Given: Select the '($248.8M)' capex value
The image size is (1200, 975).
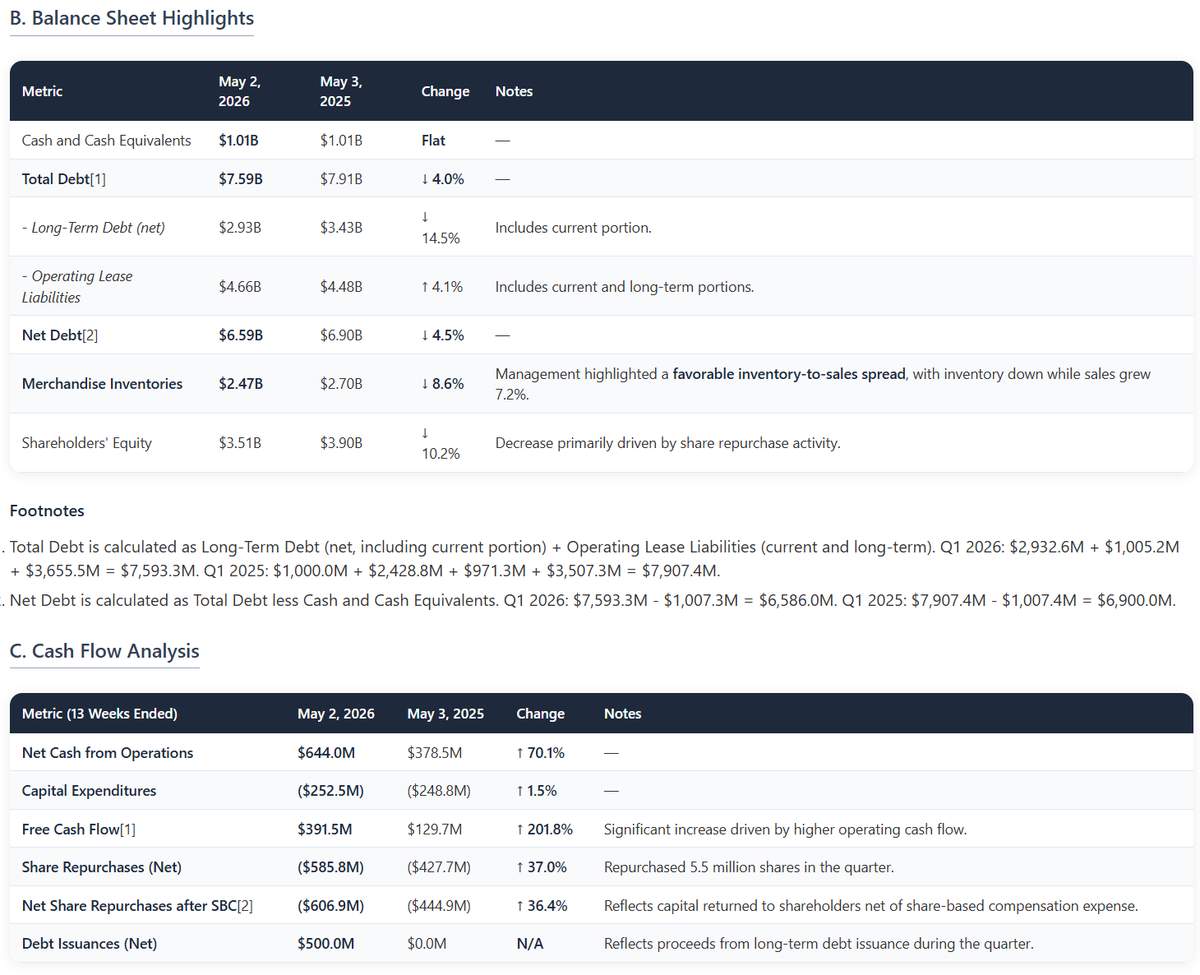Looking at the screenshot, I should (439, 790).
